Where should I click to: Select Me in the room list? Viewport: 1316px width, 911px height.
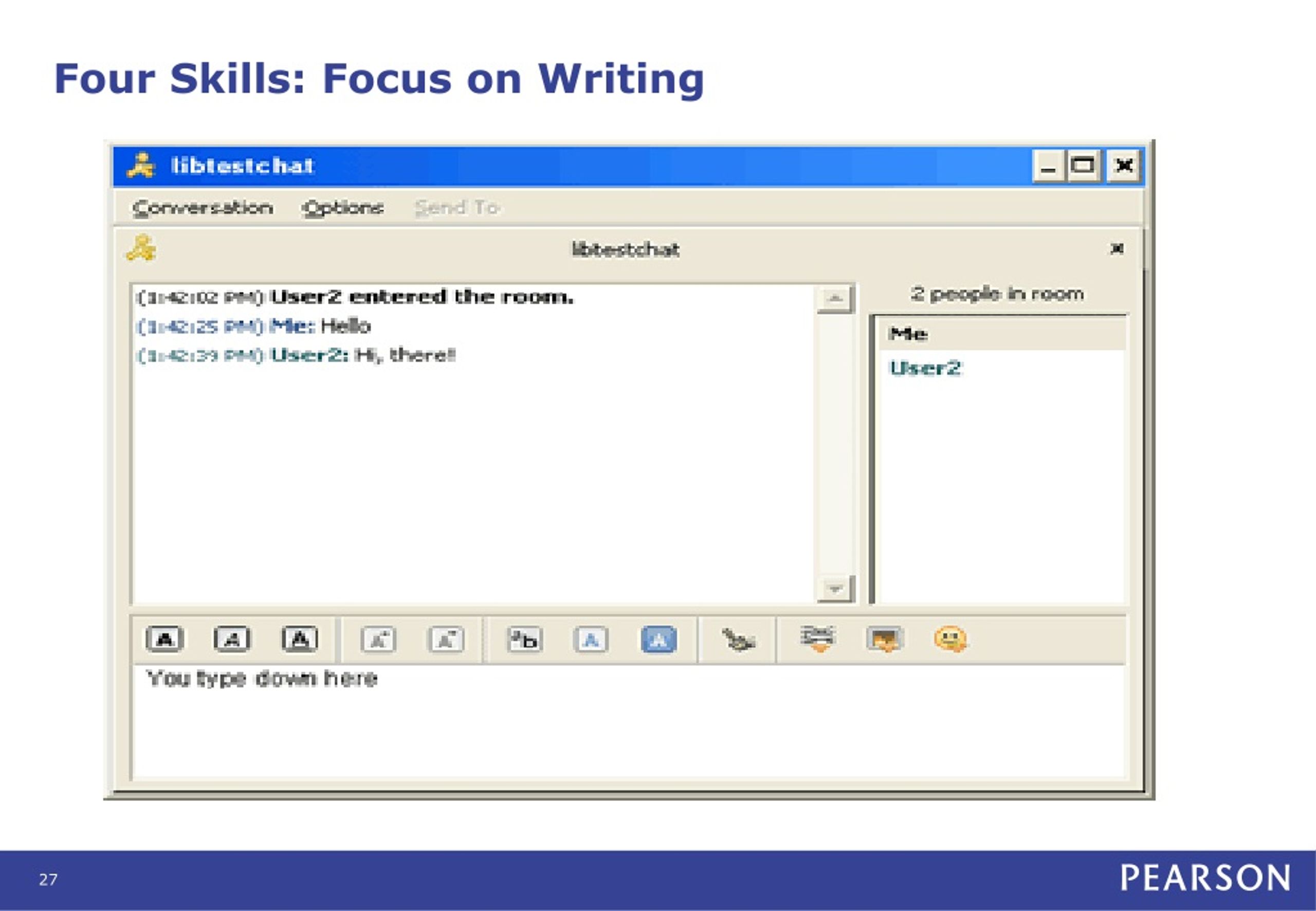pyautogui.click(x=1002, y=334)
